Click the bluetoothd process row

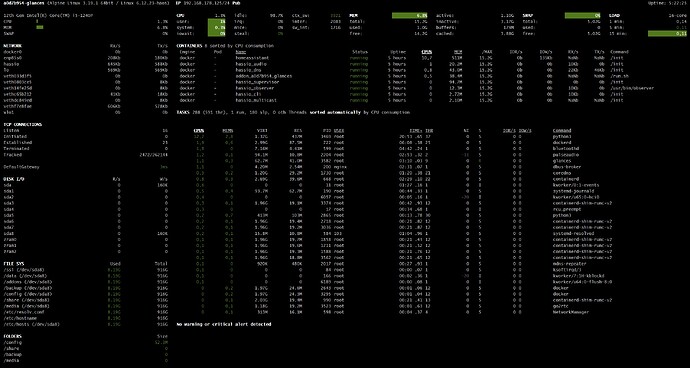tap(403, 148)
